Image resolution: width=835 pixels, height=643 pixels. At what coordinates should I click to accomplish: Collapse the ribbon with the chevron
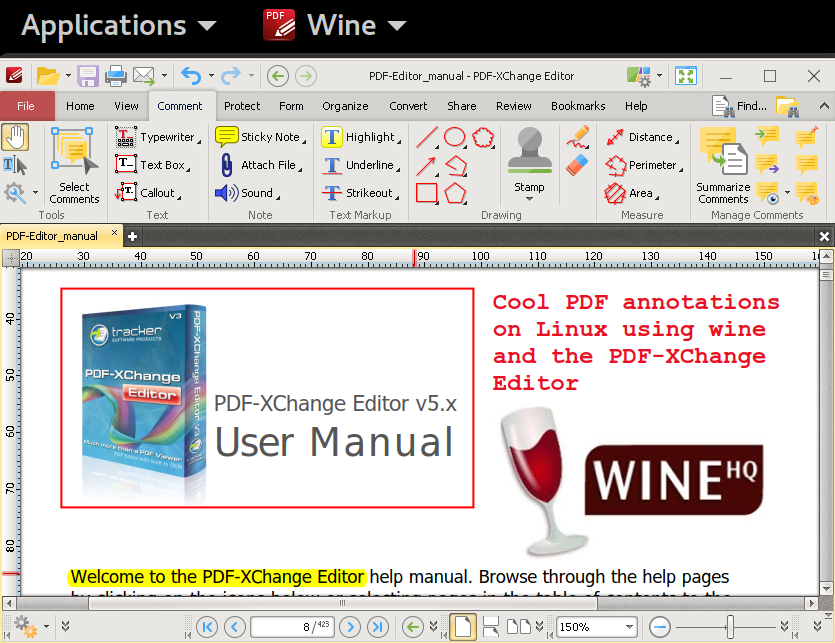click(x=824, y=106)
